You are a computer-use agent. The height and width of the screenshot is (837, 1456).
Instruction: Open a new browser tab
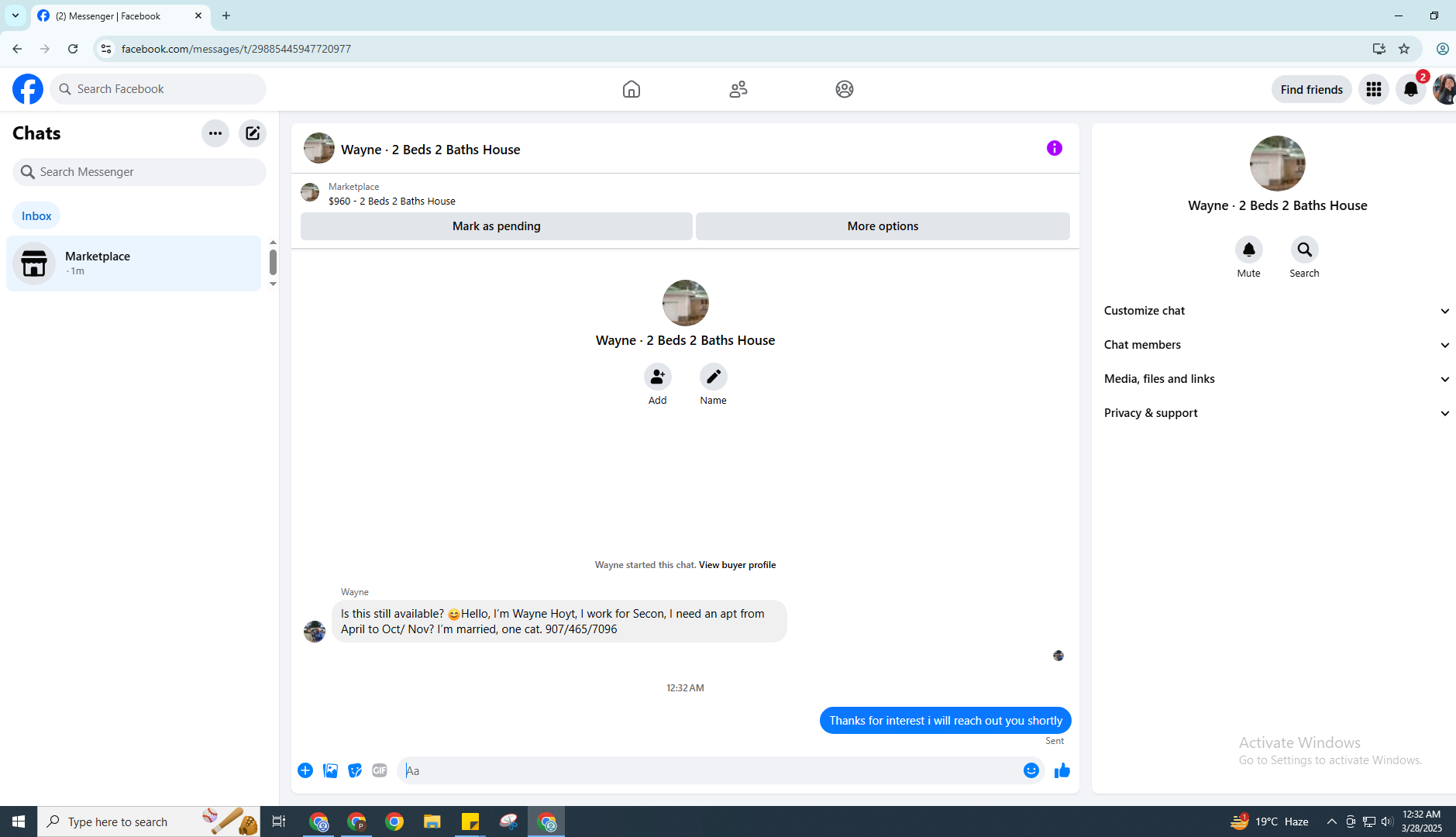click(226, 15)
